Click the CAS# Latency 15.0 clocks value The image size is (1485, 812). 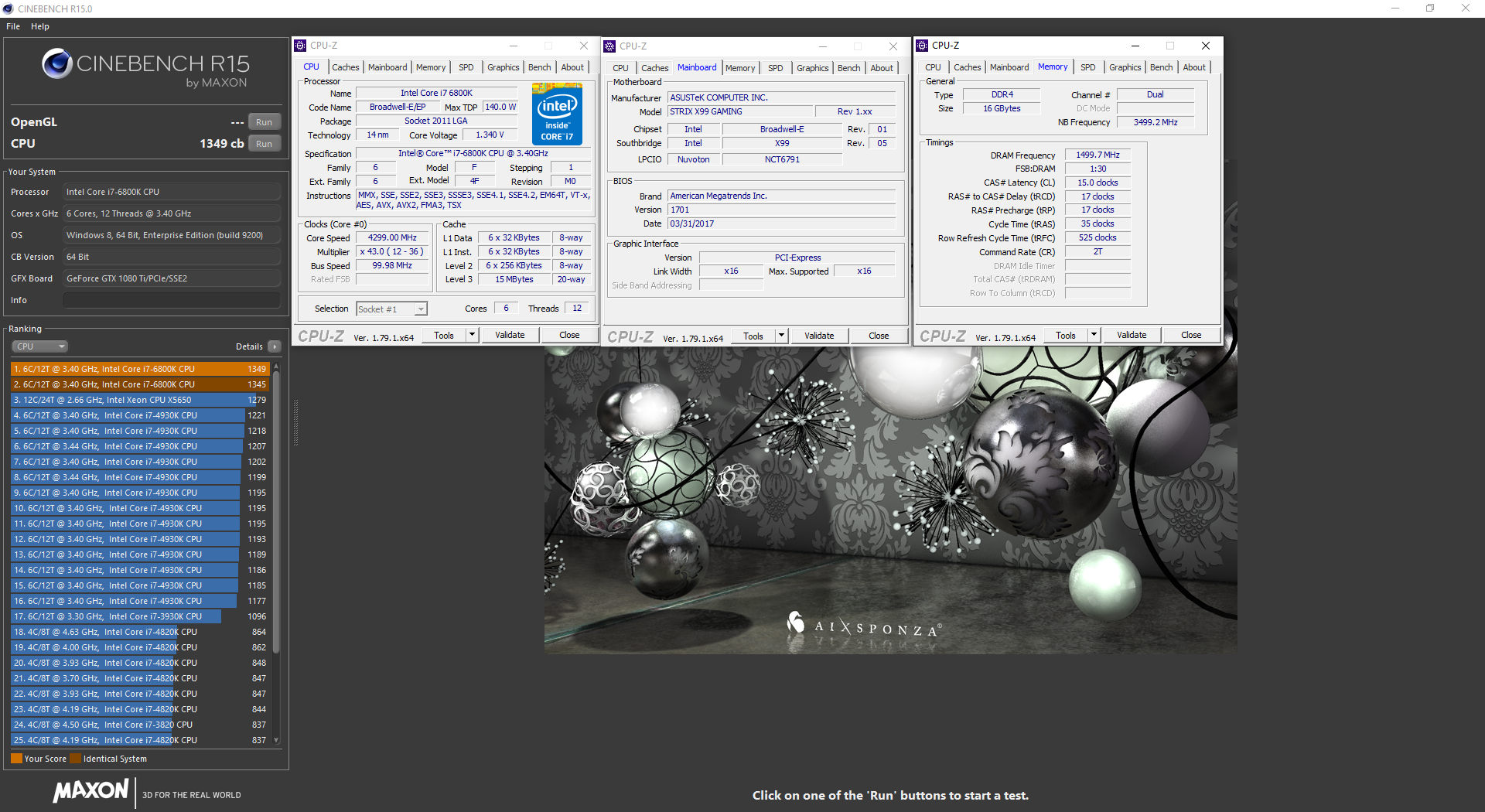[1098, 183]
